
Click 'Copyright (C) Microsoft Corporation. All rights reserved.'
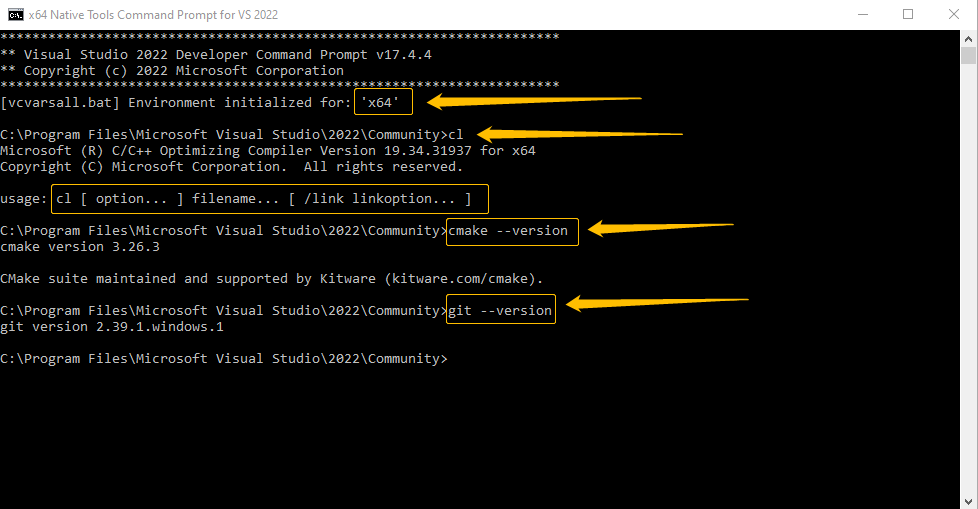tap(231, 167)
